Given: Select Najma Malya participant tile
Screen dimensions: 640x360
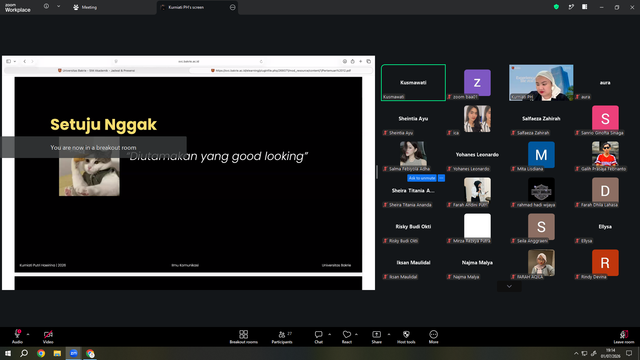Looking at the screenshot, I should pyautogui.click(x=477, y=262).
